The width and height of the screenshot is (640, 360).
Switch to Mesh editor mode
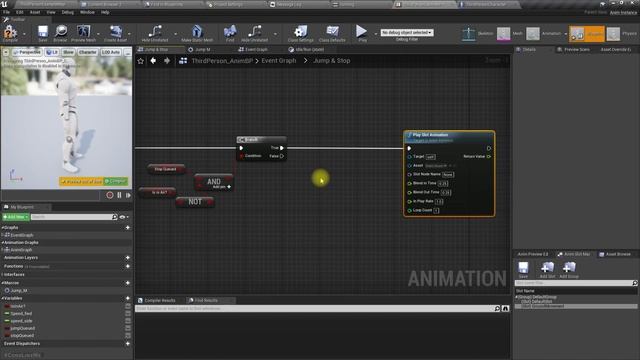click(x=510, y=33)
